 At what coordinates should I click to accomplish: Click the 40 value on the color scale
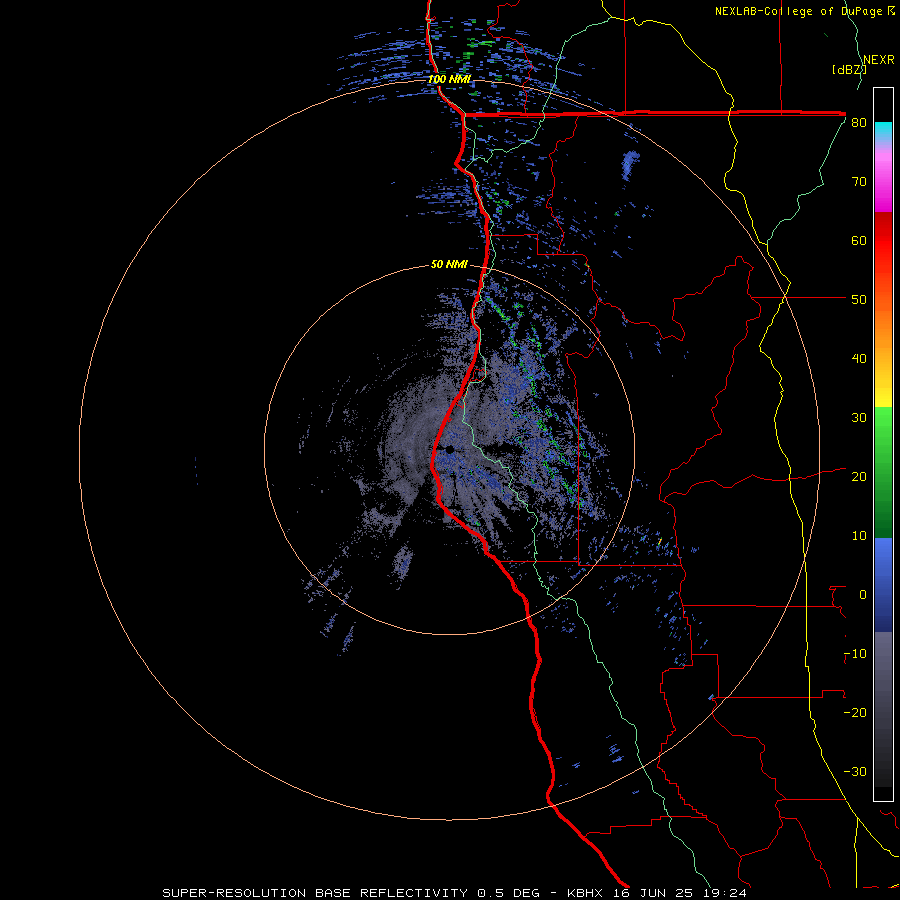click(859, 359)
